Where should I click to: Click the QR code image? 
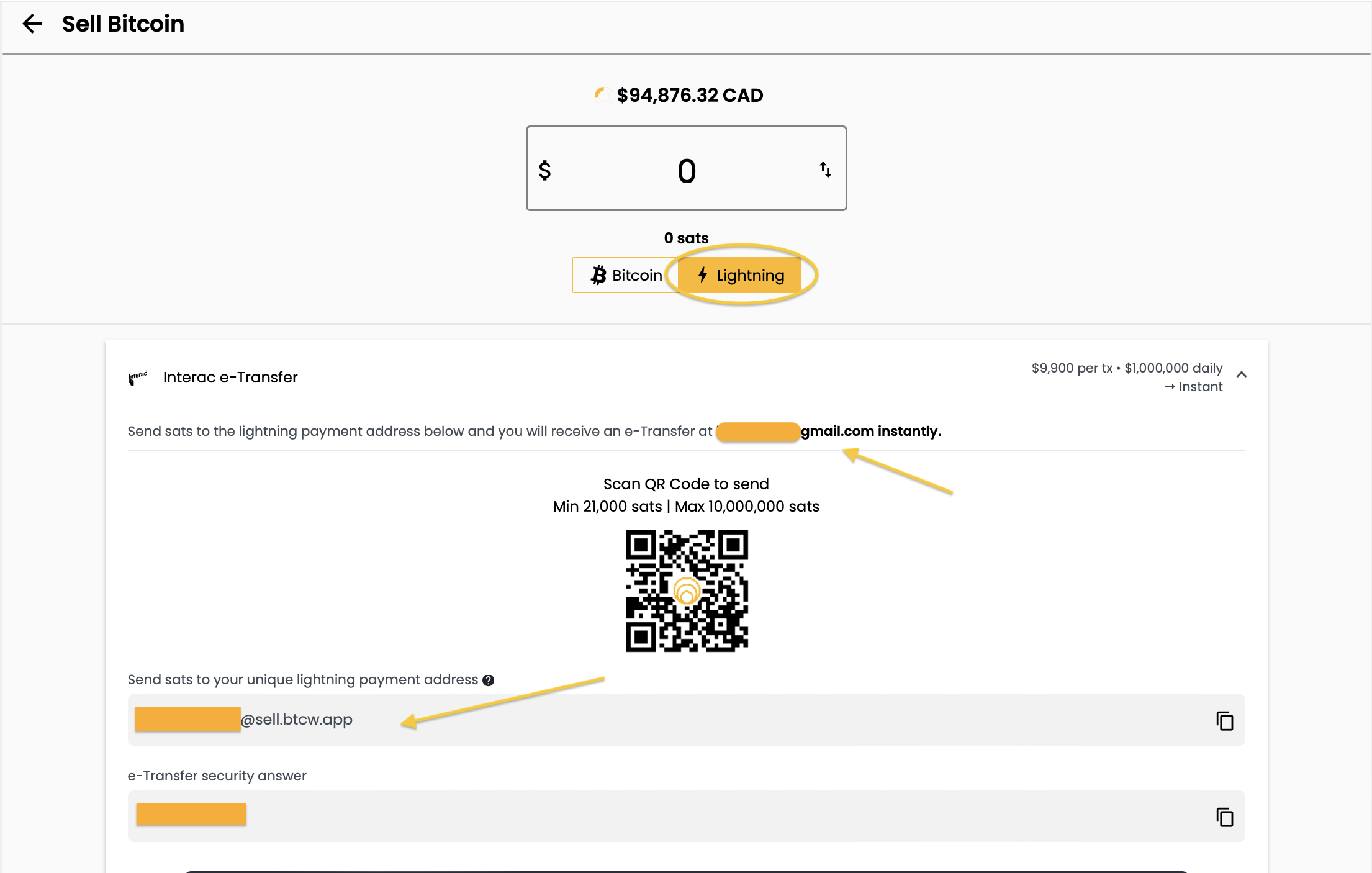pyautogui.click(x=687, y=590)
